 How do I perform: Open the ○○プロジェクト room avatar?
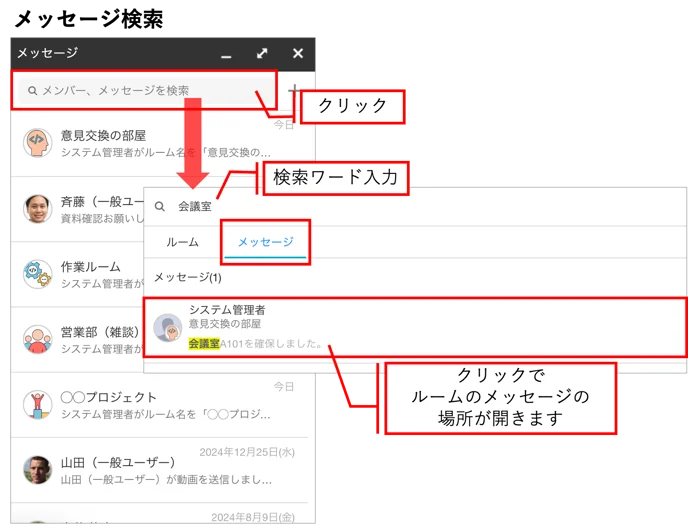tap(37, 405)
